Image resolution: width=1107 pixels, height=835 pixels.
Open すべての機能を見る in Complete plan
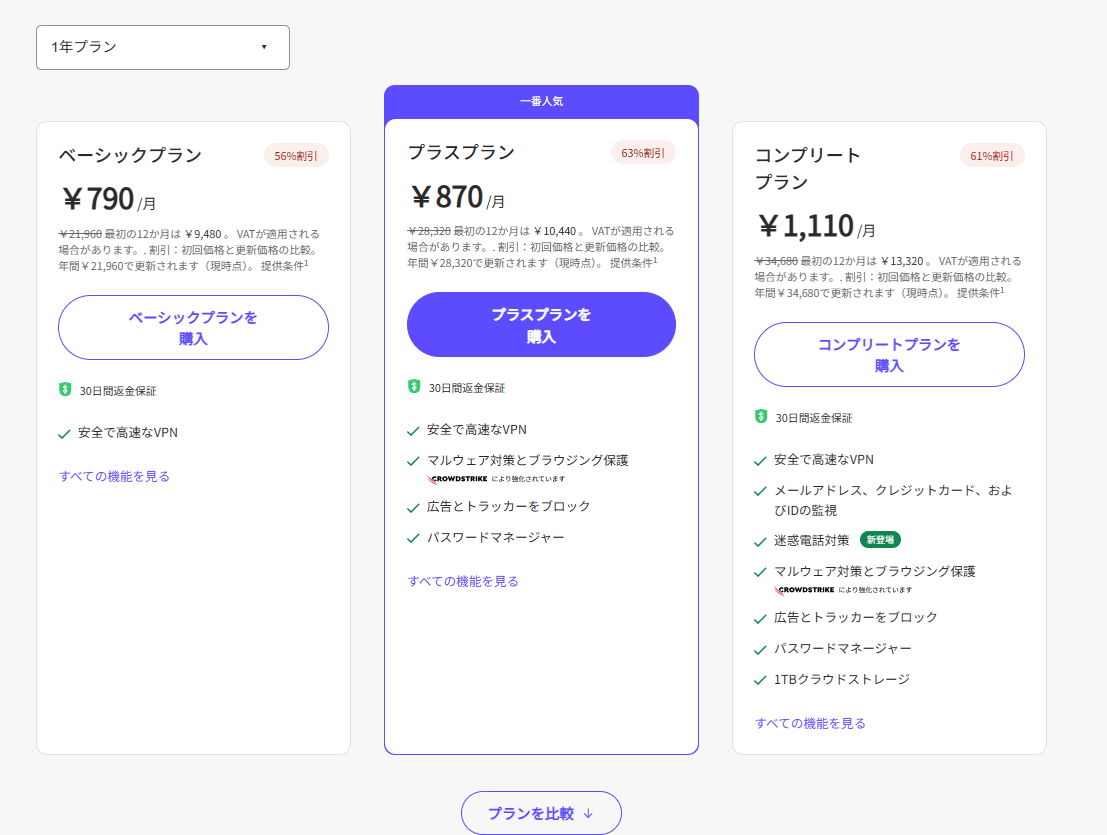pyautogui.click(x=810, y=723)
